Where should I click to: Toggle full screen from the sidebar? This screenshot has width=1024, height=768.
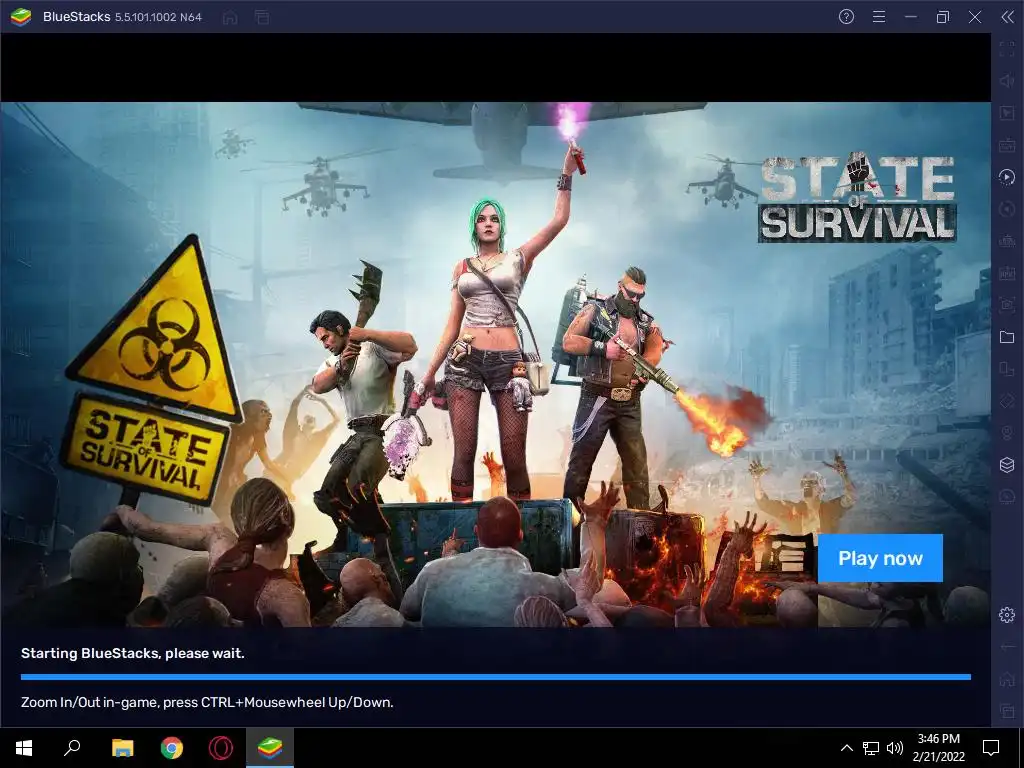pyautogui.click(x=1006, y=49)
